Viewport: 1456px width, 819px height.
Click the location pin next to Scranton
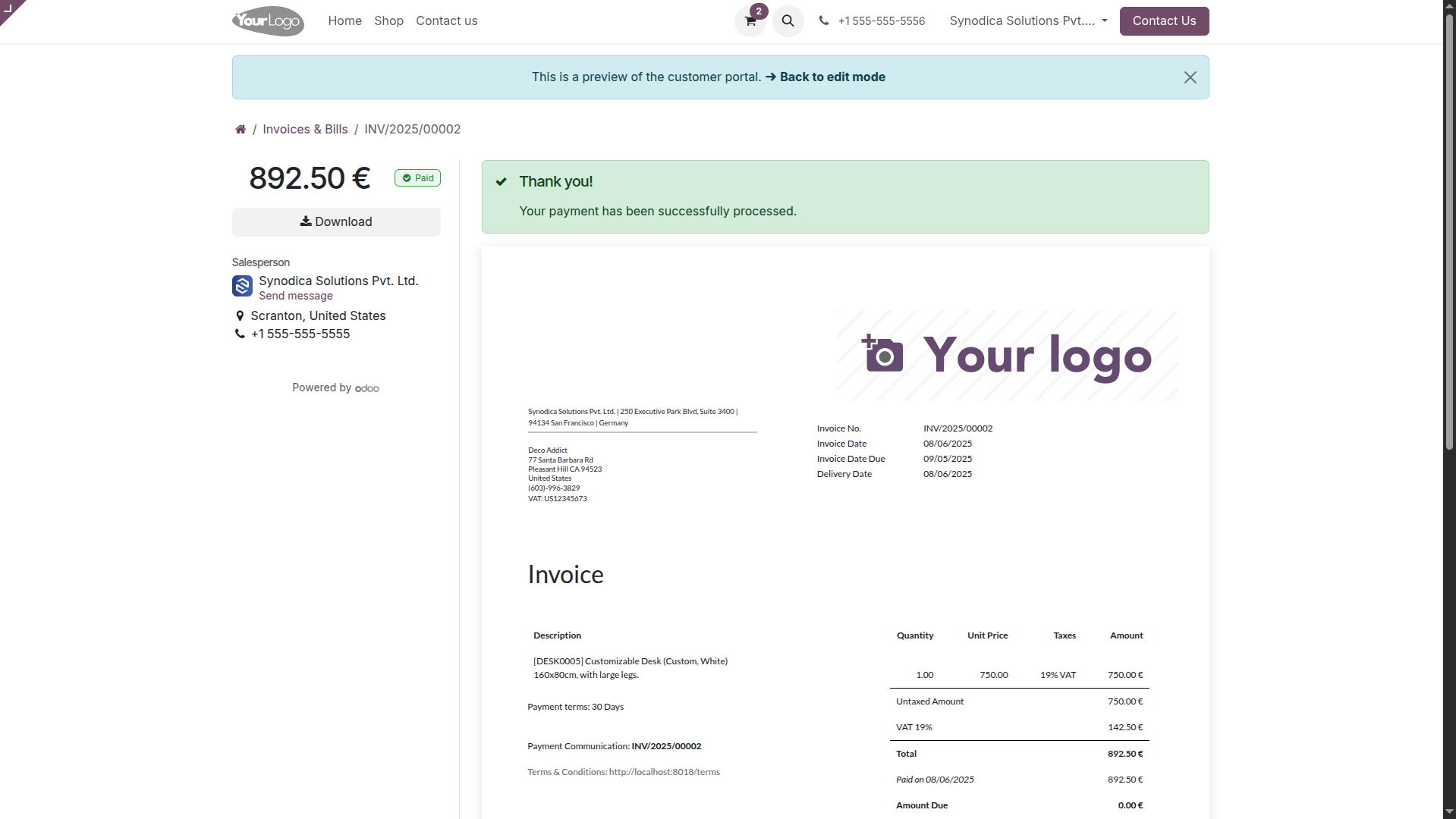click(240, 316)
